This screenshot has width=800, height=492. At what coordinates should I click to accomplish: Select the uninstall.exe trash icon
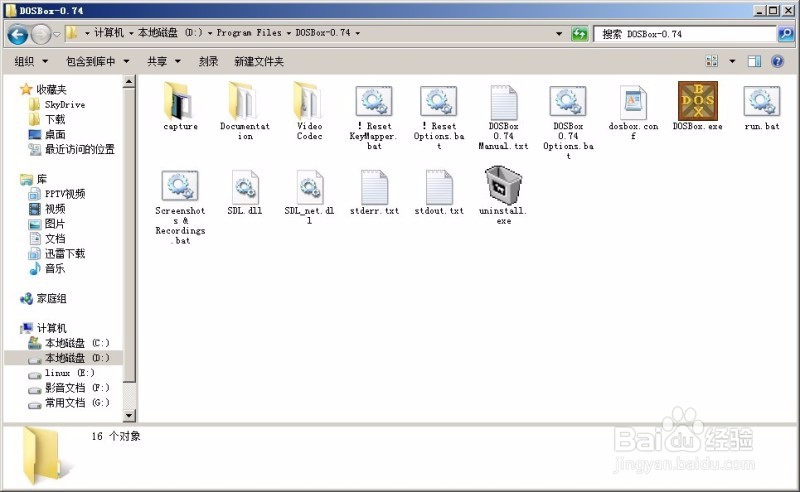(x=504, y=185)
